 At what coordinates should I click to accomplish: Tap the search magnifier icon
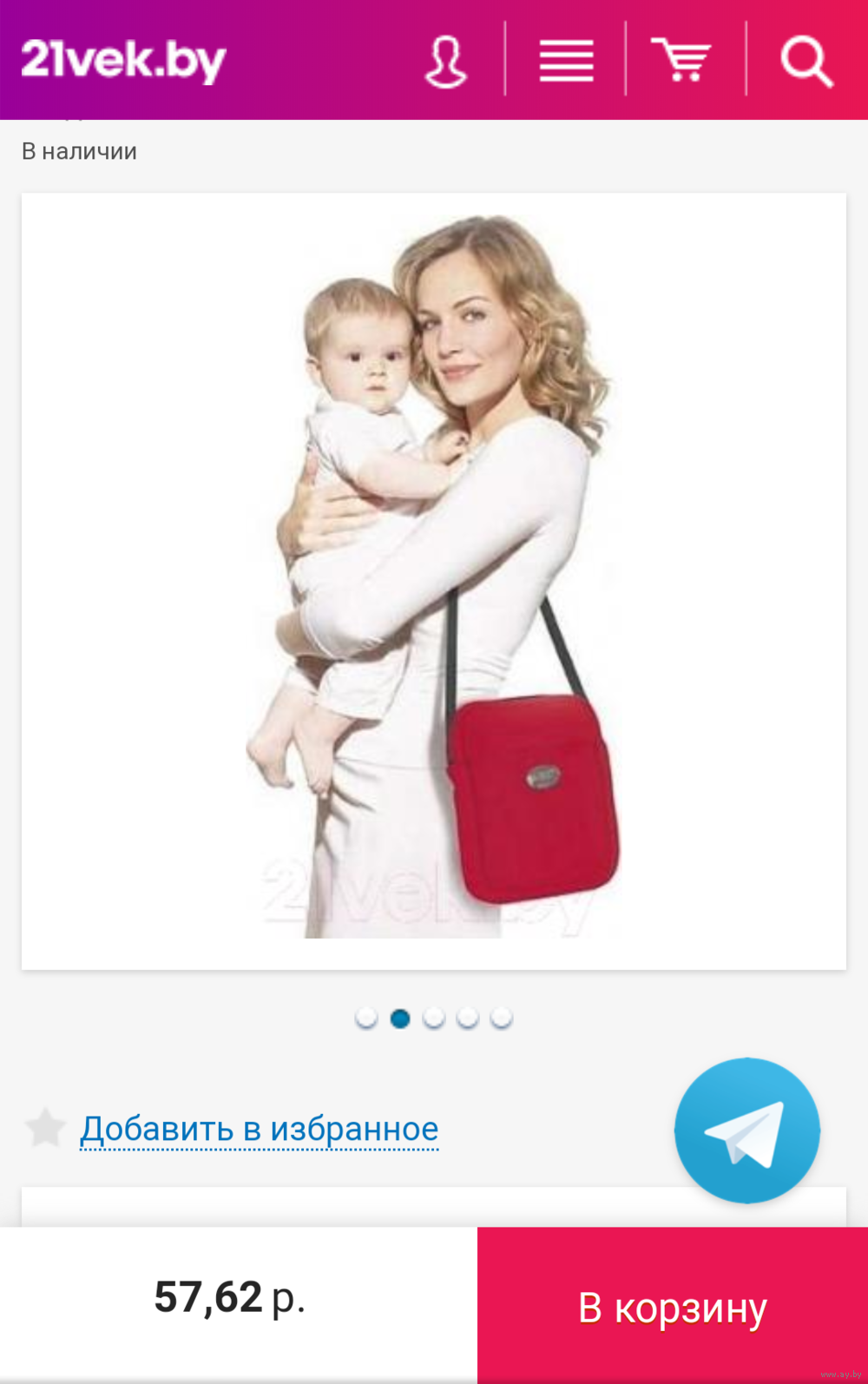click(x=806, y=61)
